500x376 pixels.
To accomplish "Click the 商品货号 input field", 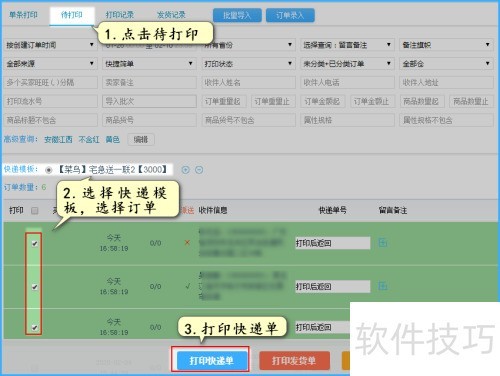I will pos(149,120).
